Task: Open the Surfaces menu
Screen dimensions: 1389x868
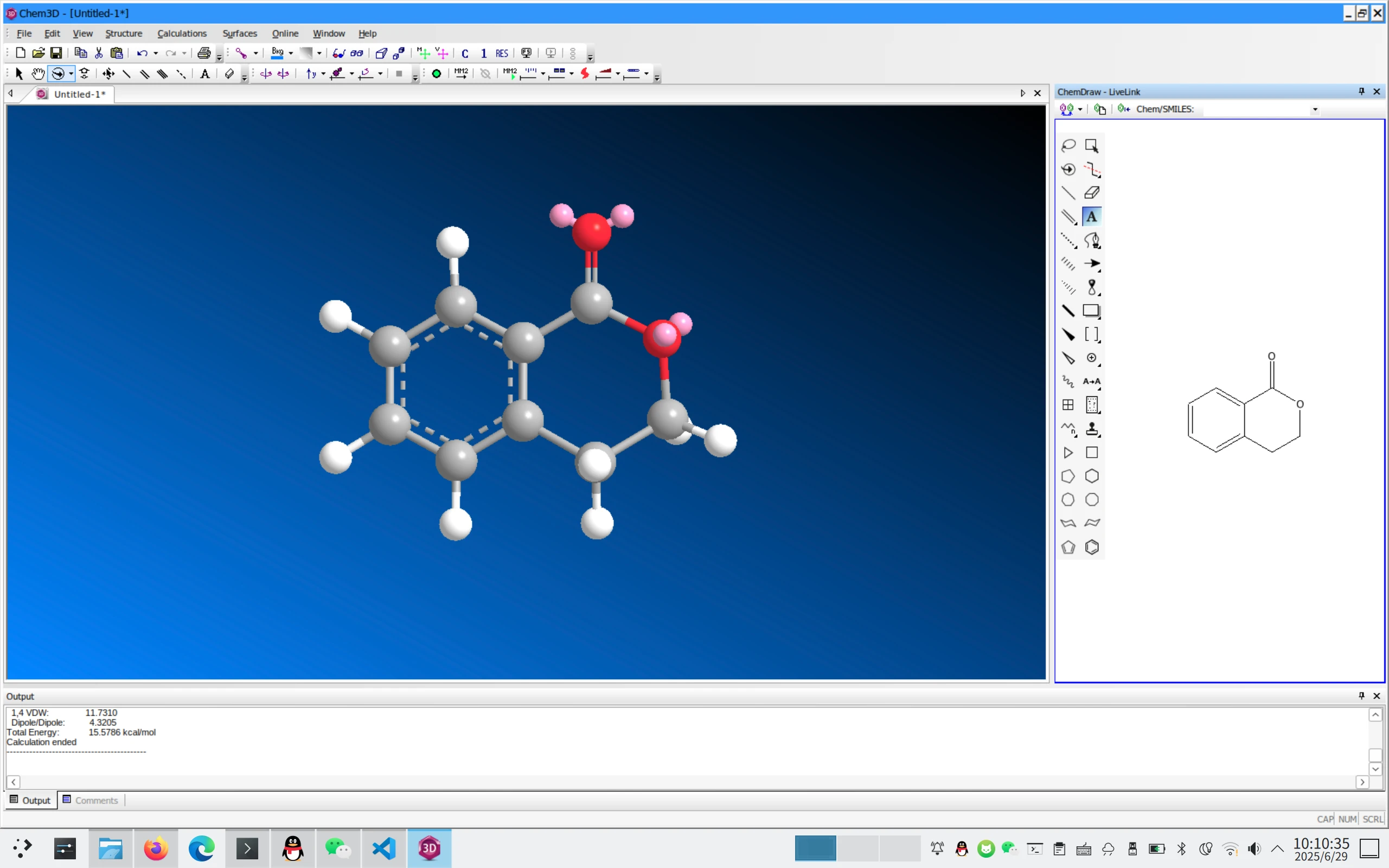Action: coord(239,33)
